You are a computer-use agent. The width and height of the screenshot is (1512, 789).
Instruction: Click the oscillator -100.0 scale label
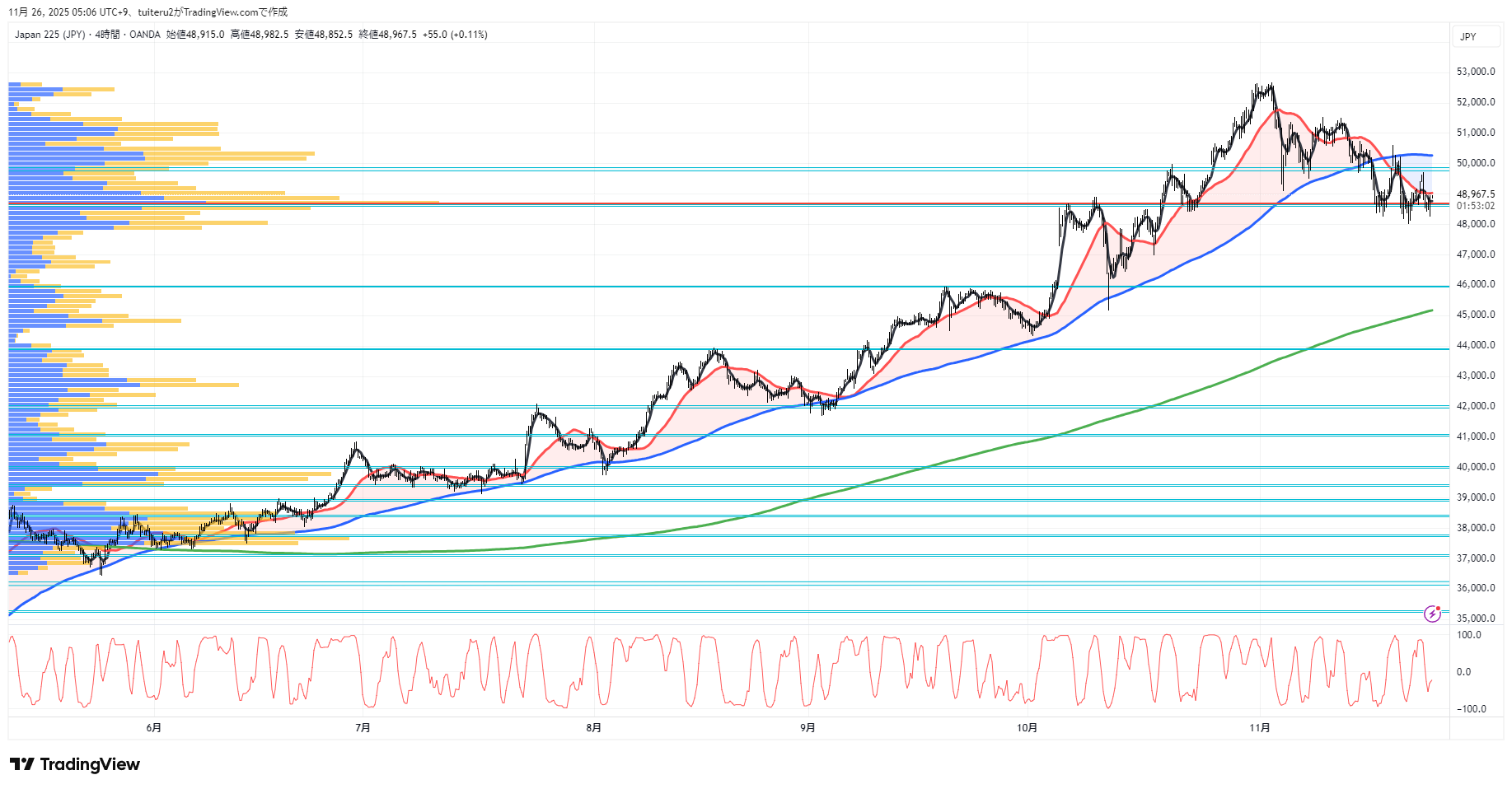[1471, 709]
